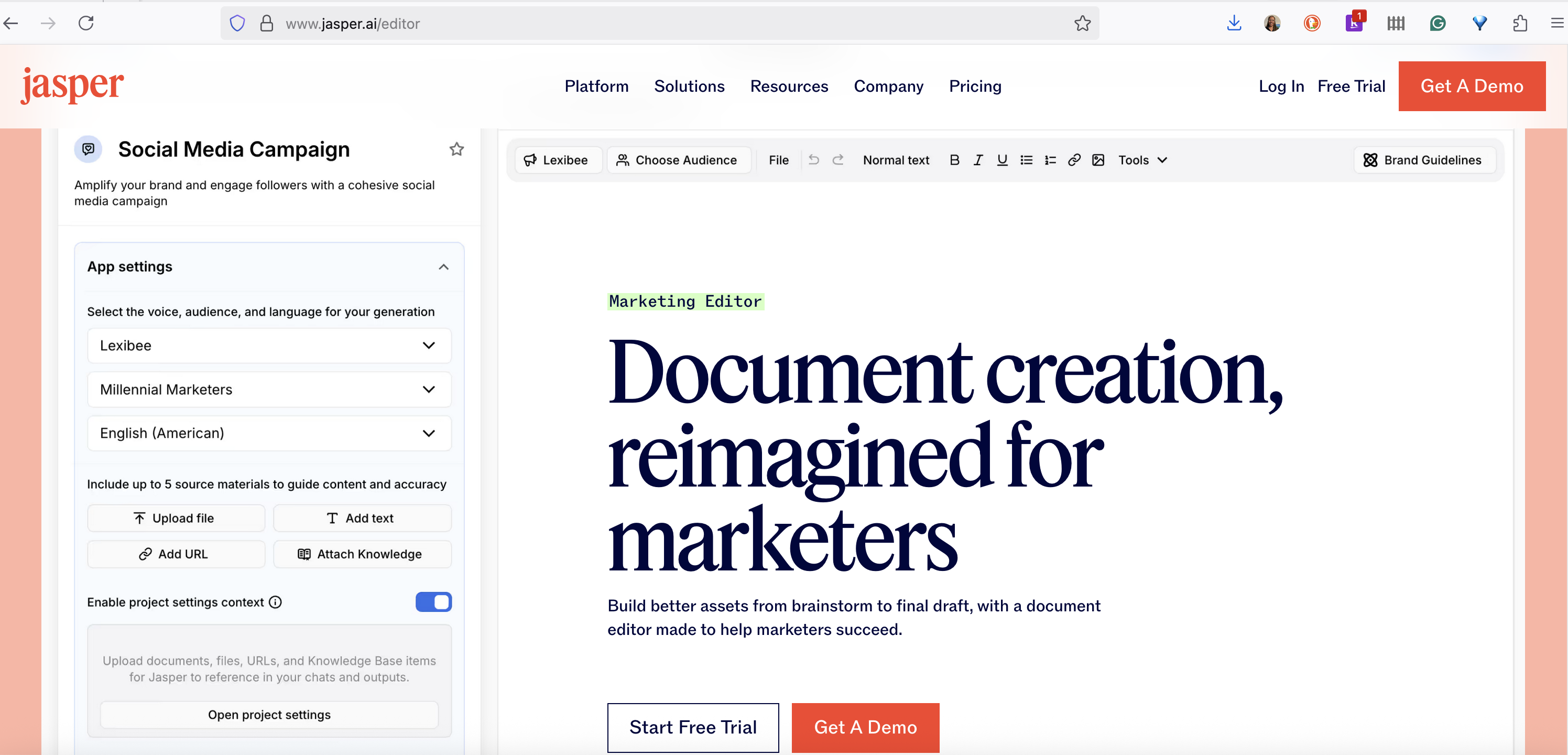1568x755 pixels.
Task: Click the Upload file button
Action: point(176,518)
